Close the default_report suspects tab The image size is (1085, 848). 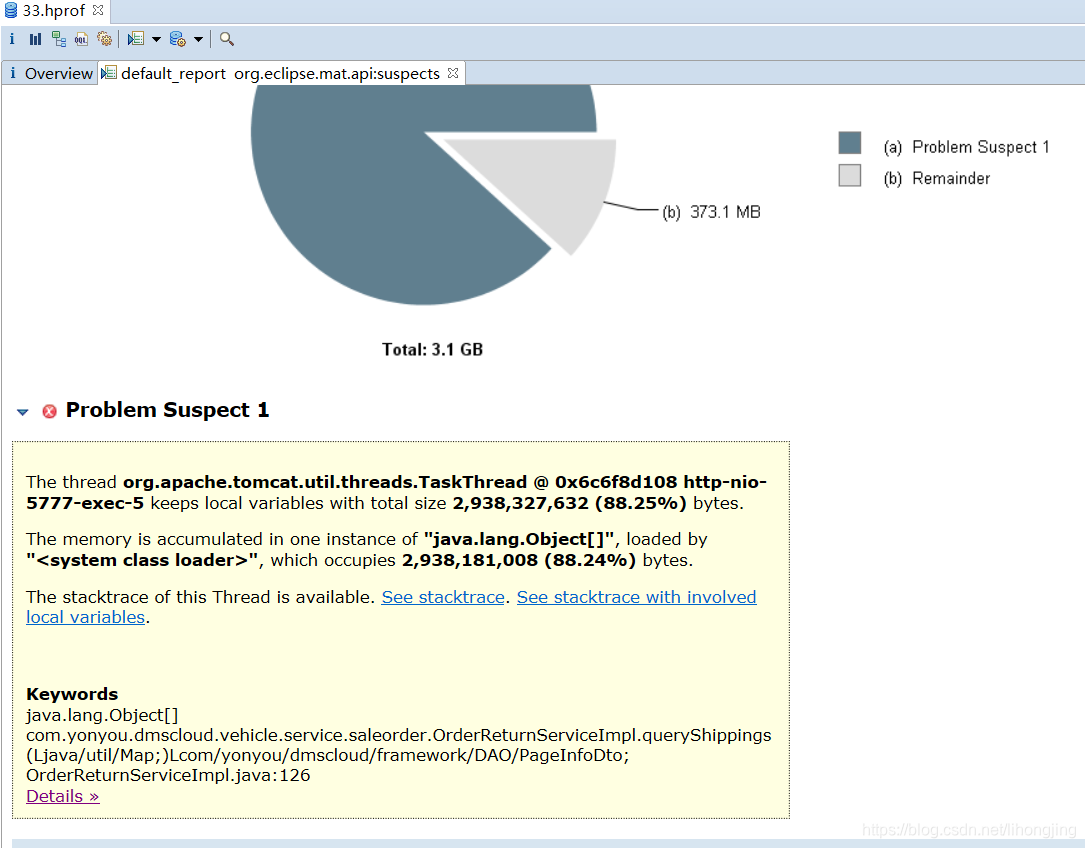(x=453, y=73)
